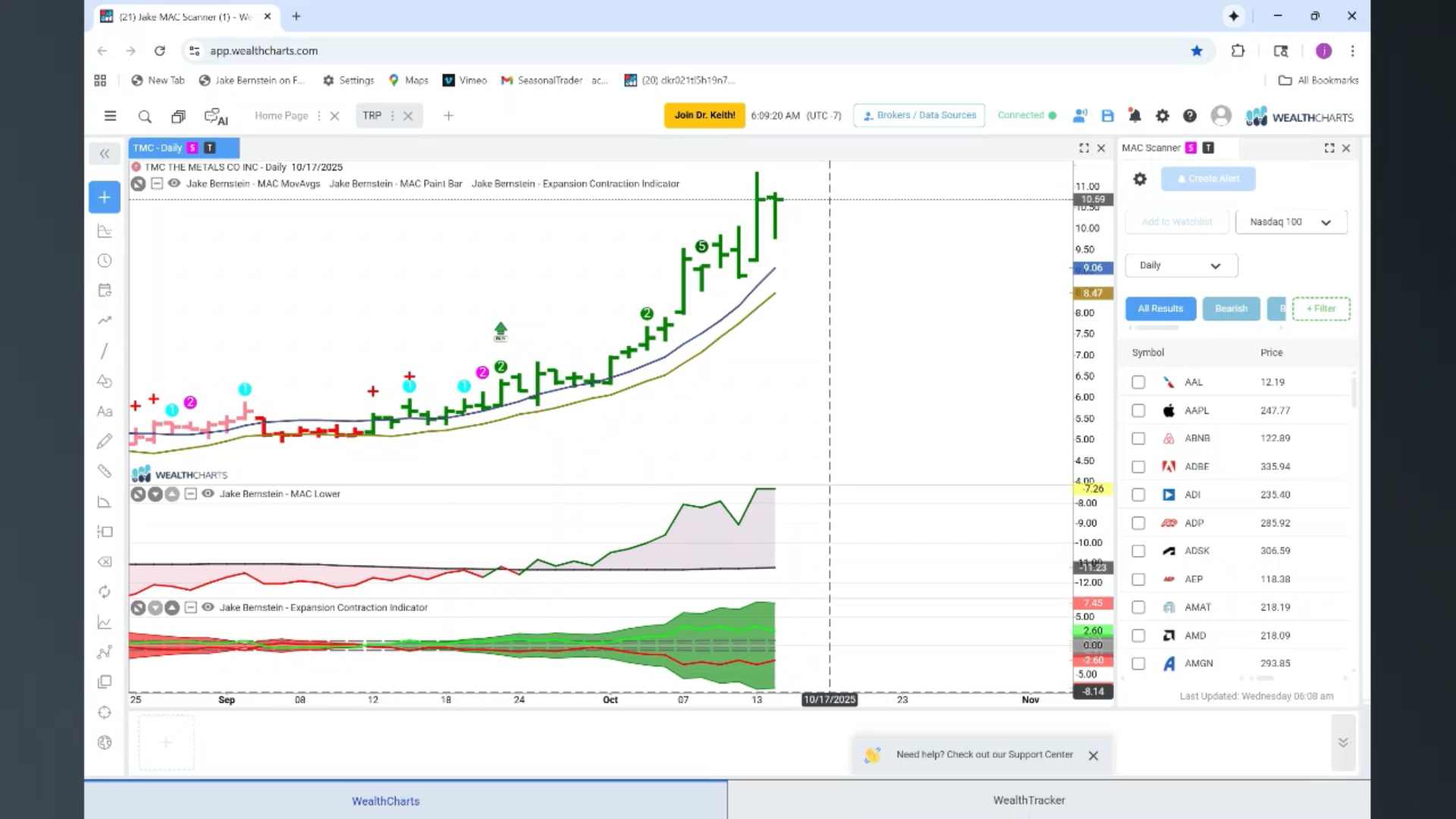Viewport: 1456px width, 819px height.
Task: Bookmark this page with the star
Action: (1197, 51)
